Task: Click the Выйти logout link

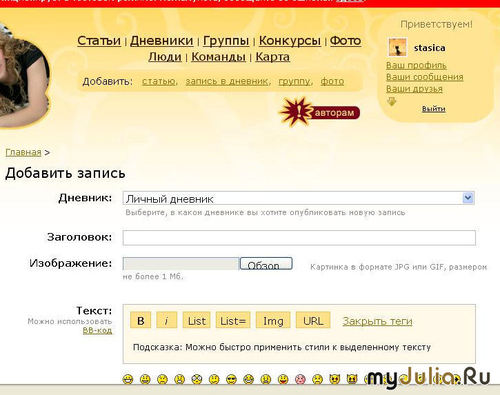Action: click(434, 109)
